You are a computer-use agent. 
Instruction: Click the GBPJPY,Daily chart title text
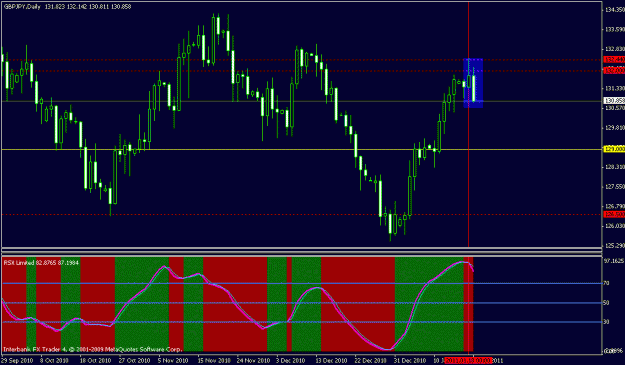22,7
